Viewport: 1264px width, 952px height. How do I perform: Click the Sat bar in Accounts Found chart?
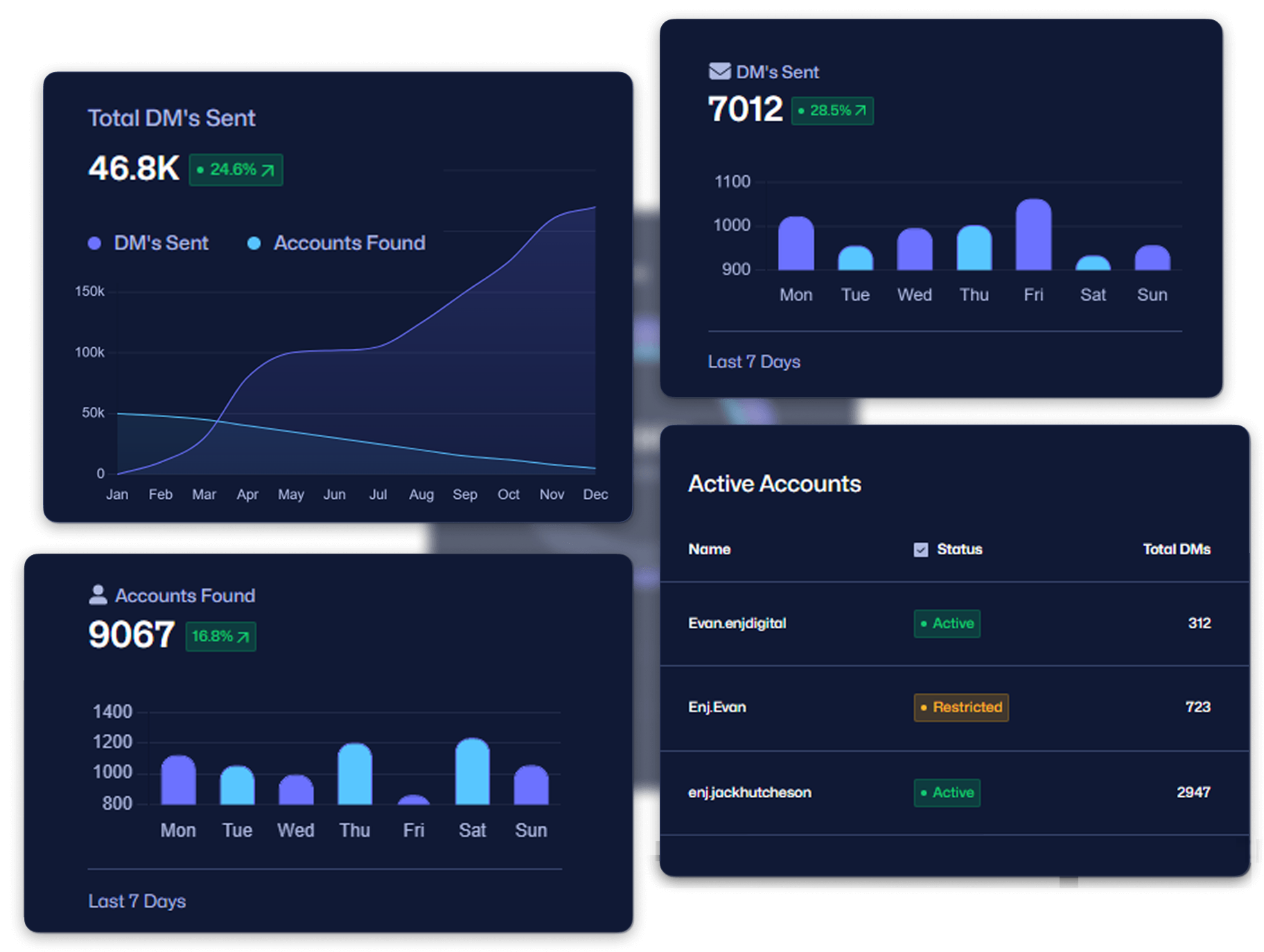point(472,771)
